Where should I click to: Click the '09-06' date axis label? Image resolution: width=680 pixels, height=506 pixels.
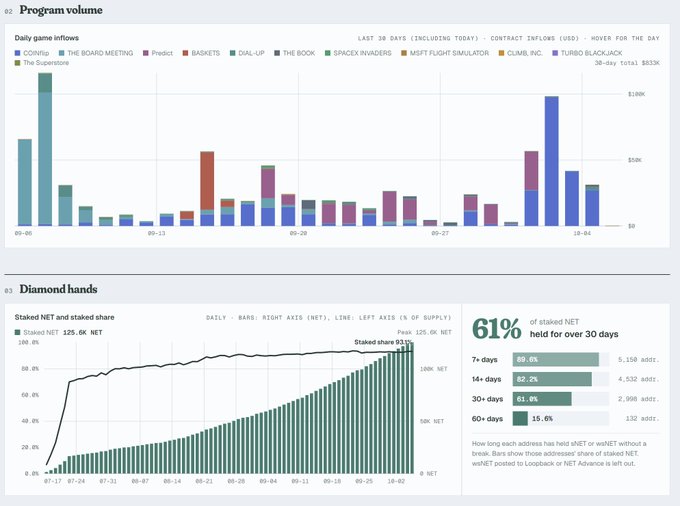[23, 233]
